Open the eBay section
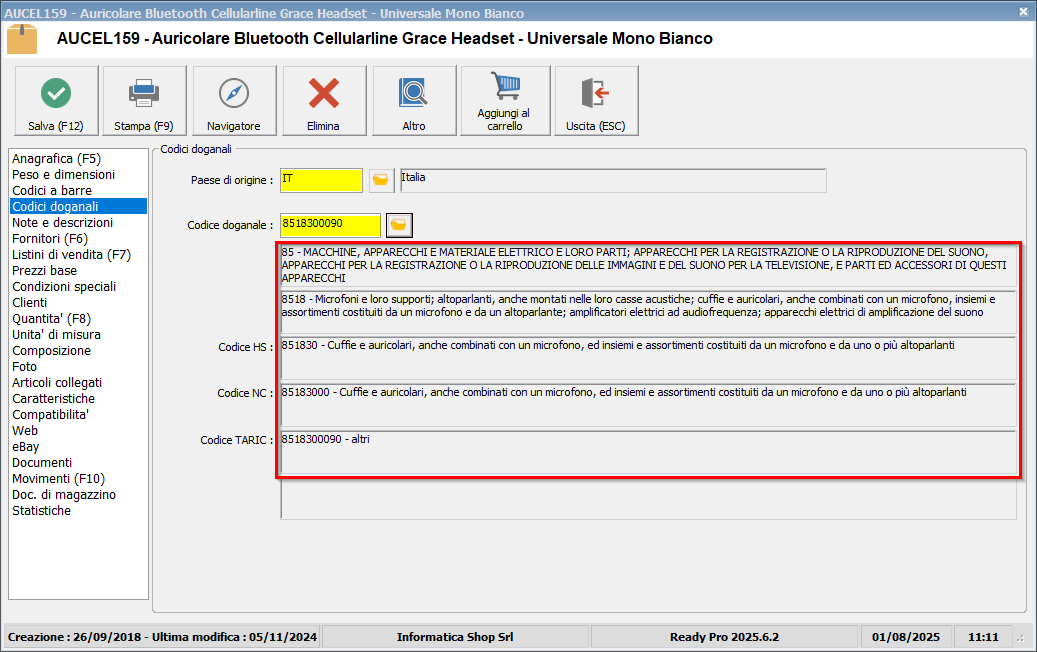The width and height of the screenshot is (1037, 652). tap(26, 447)
